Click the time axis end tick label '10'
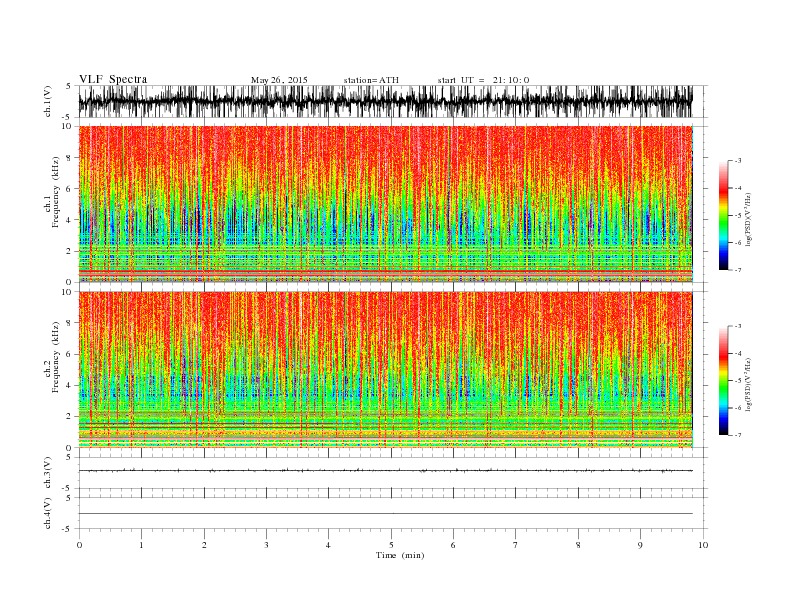792x612 pixels. click(x=703, y=545)
